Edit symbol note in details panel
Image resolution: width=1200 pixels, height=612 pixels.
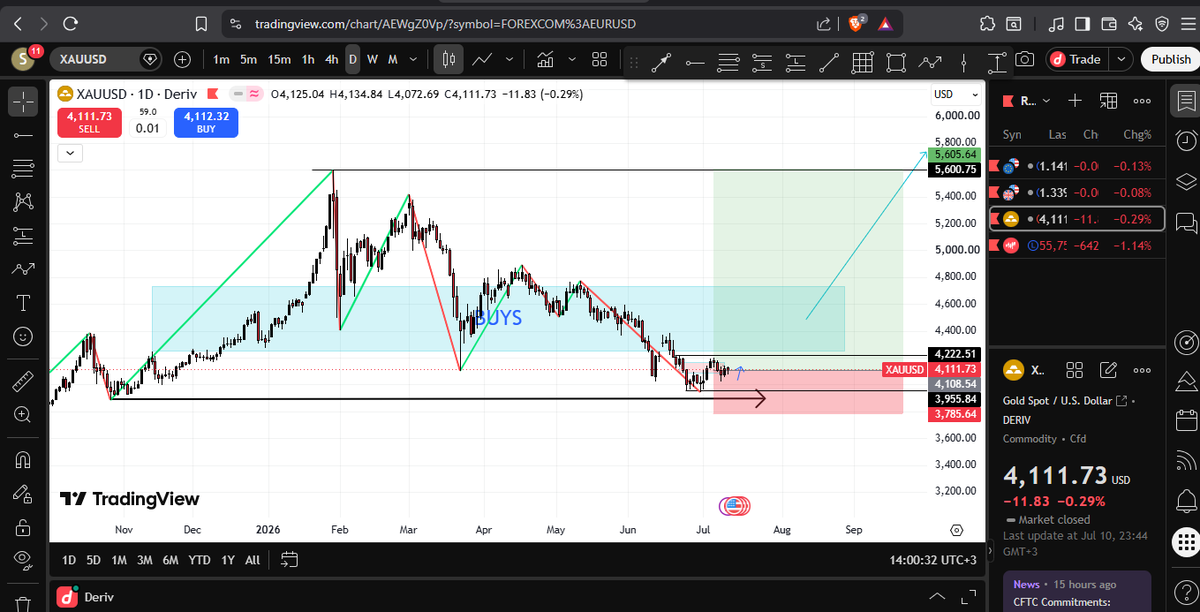tap(1107, 371)
